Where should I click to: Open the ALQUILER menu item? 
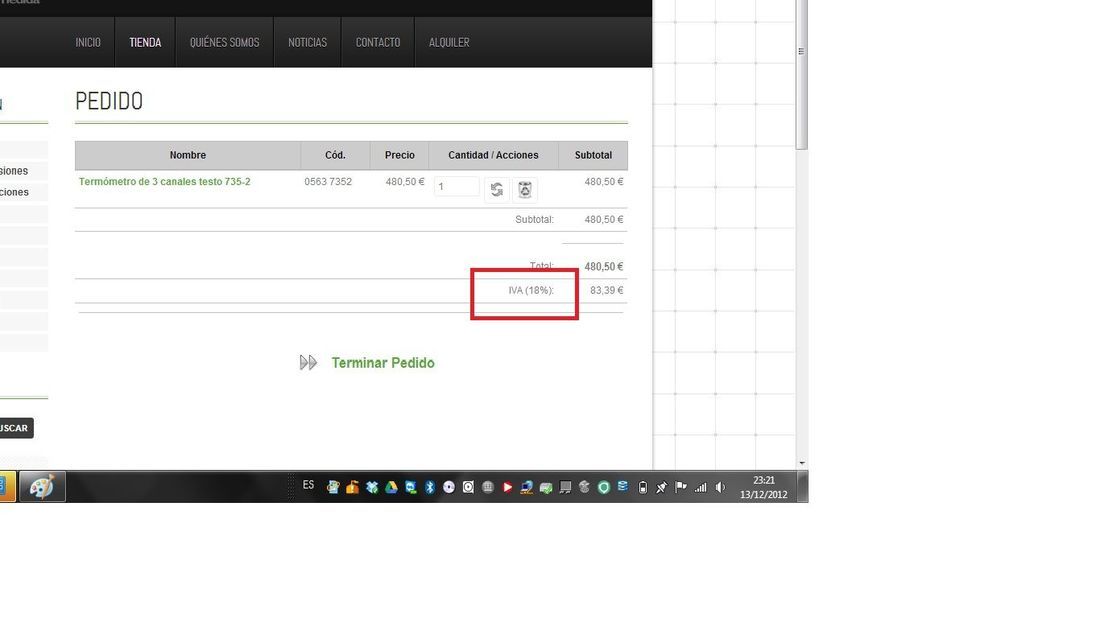coord(449,42)
